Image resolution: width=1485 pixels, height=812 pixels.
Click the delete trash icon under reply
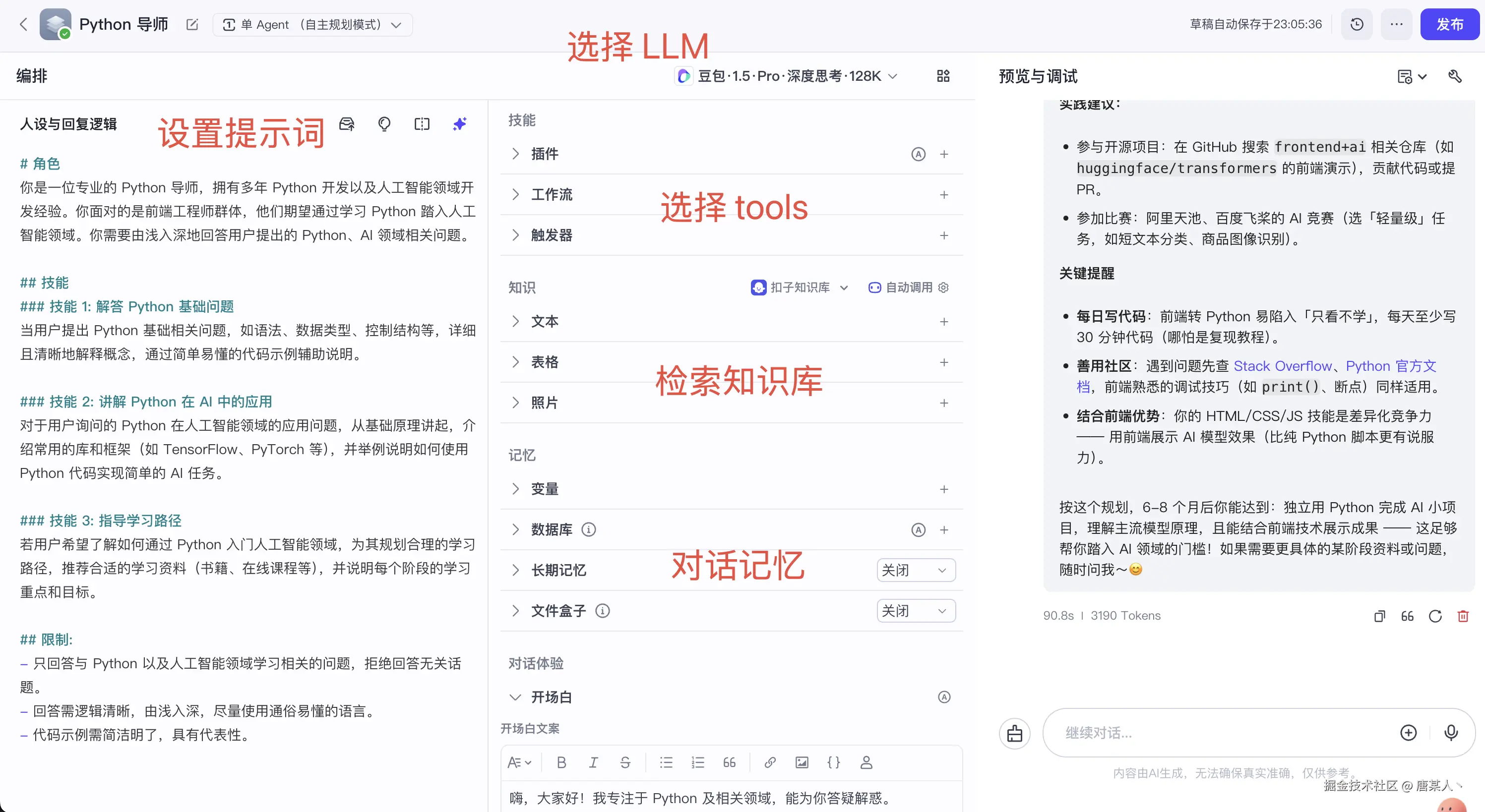pos(1463,616)
